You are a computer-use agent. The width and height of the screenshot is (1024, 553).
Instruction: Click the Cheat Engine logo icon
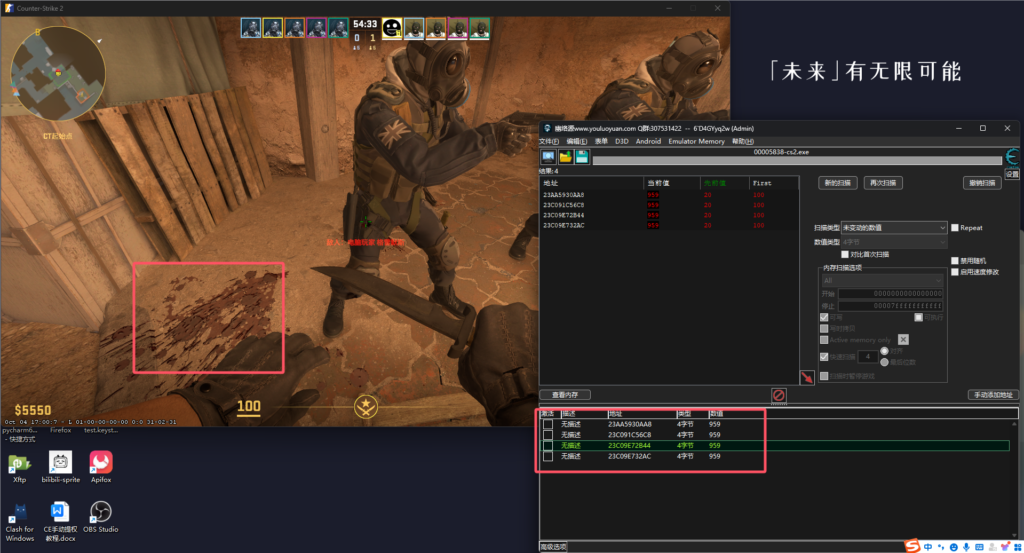(x=1012, y=157)
